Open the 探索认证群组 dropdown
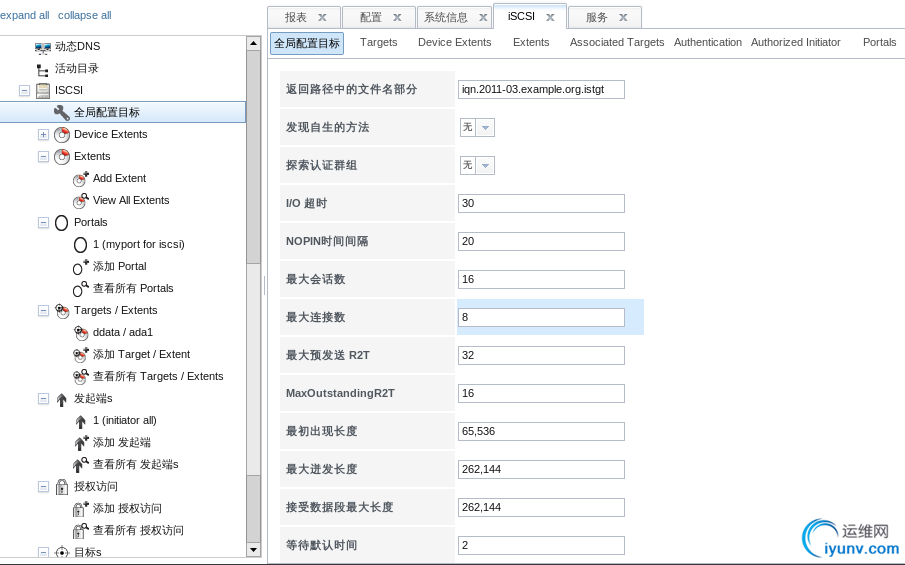905x565 pixels. point(485,165)
